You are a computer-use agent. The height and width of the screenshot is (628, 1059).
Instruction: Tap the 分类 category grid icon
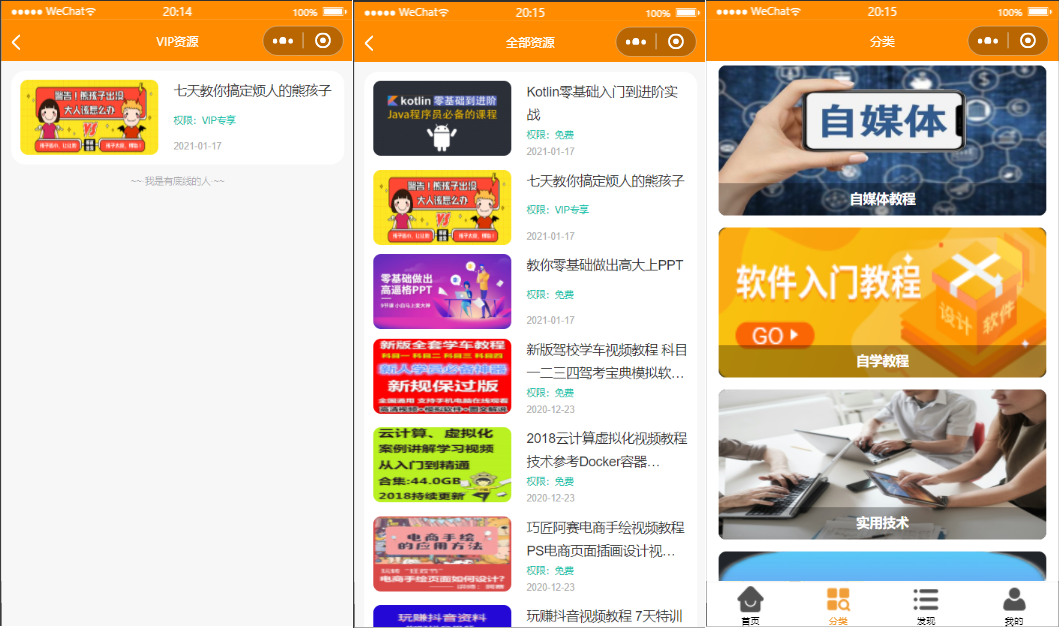(x=838, y=598)
